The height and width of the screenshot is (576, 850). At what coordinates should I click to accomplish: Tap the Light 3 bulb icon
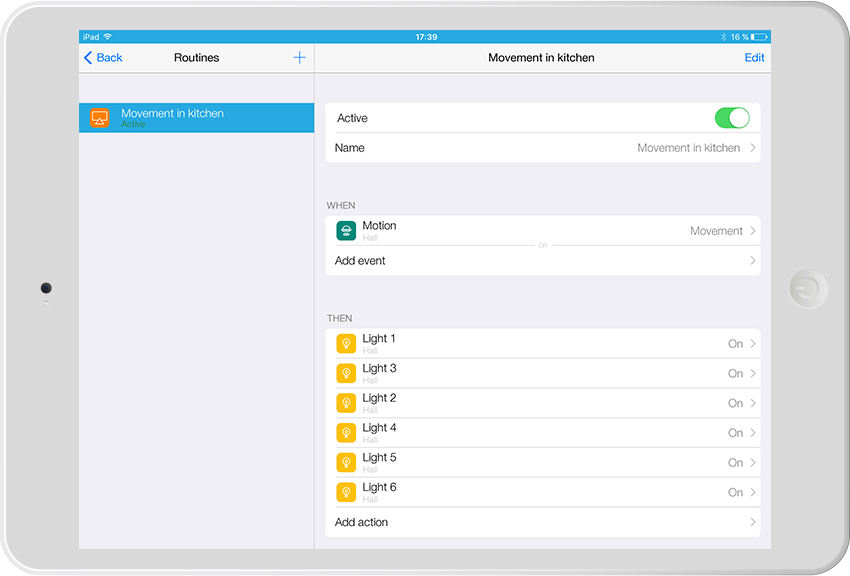(x=346, y=374)
